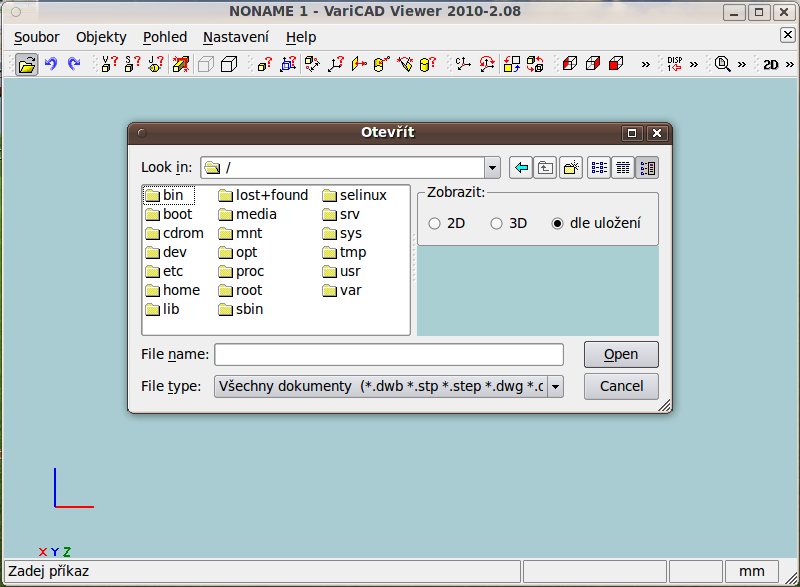
Task: Click the Cancel button in the dialog
Action: [x=621, y=387]
